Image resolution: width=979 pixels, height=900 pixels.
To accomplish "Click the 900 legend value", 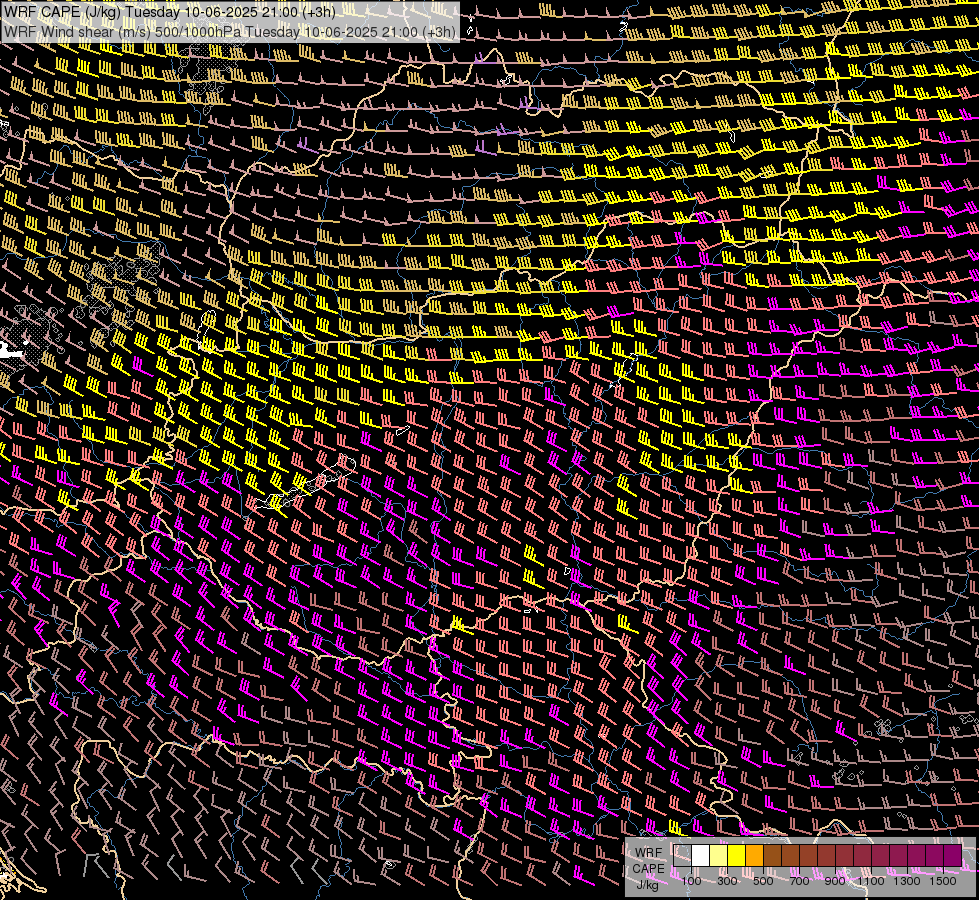I will 835,881.
